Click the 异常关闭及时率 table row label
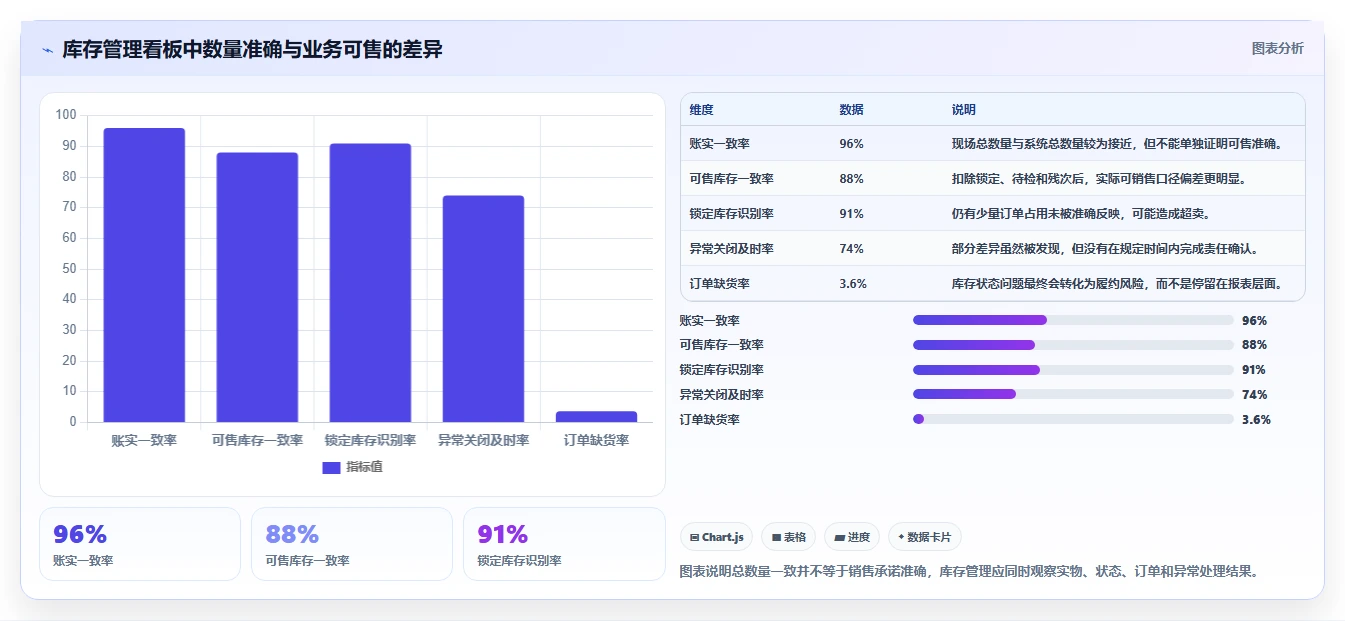This screenshot has height=621, width=1345. [732, 249]
